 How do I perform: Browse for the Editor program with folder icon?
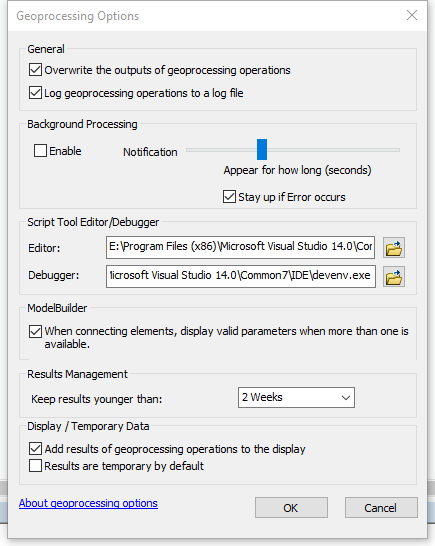click(x=394, y=248)
